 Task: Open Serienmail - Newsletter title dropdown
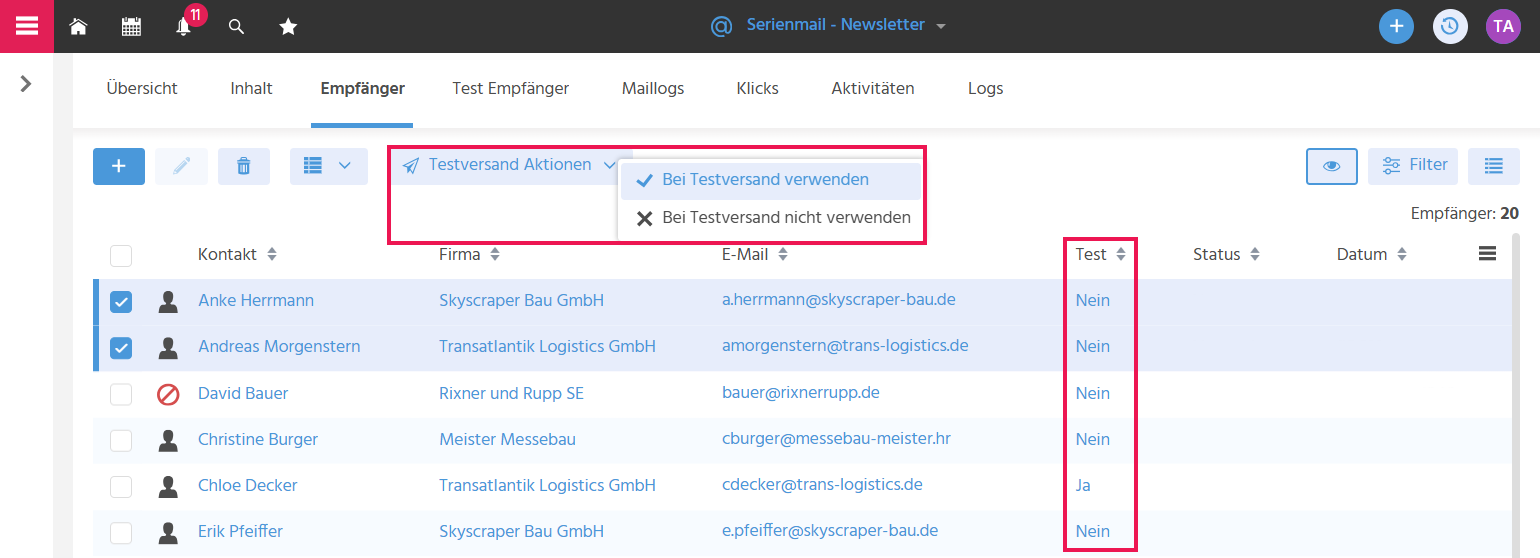tap(827, 25)
